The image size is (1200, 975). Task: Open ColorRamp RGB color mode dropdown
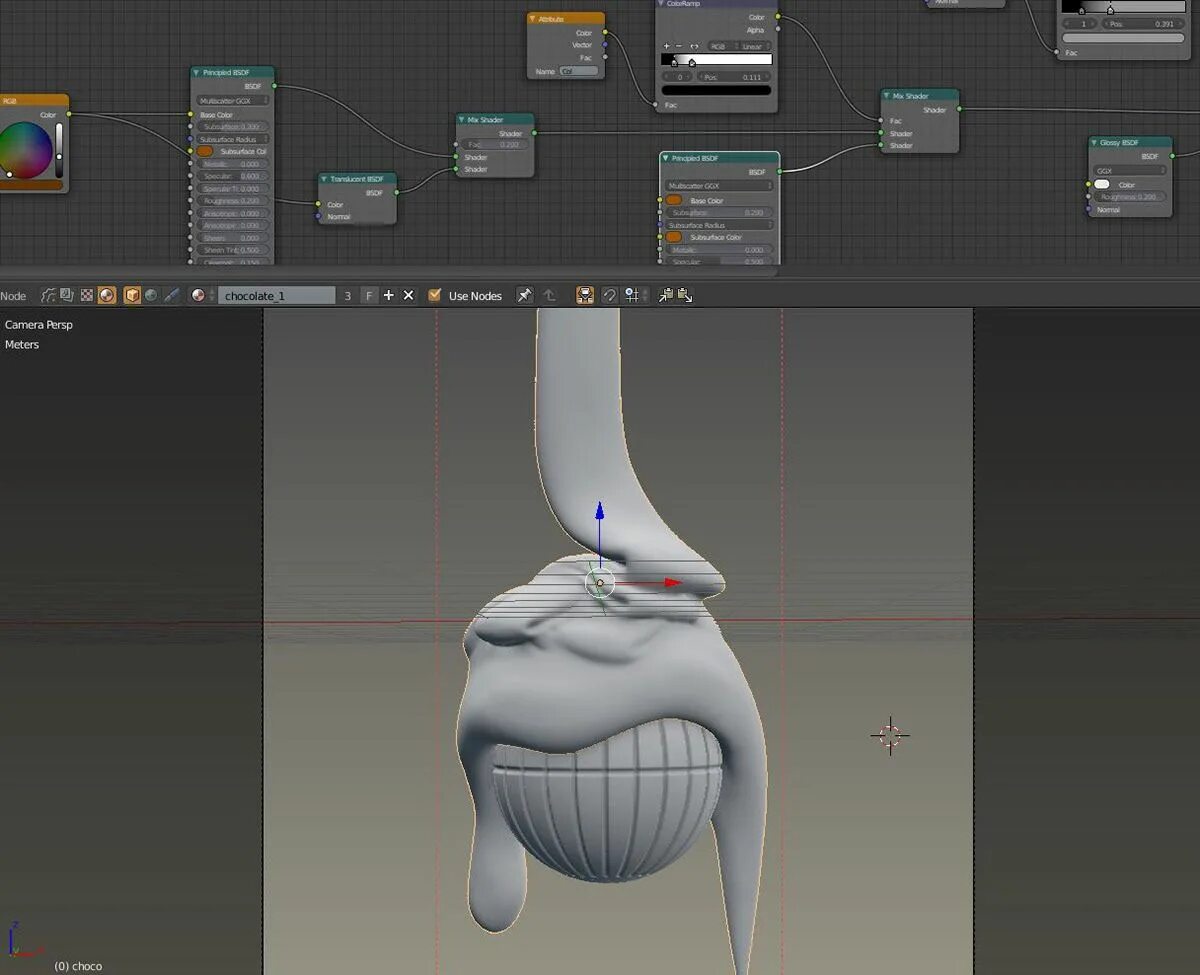click(x=722, y=46)
